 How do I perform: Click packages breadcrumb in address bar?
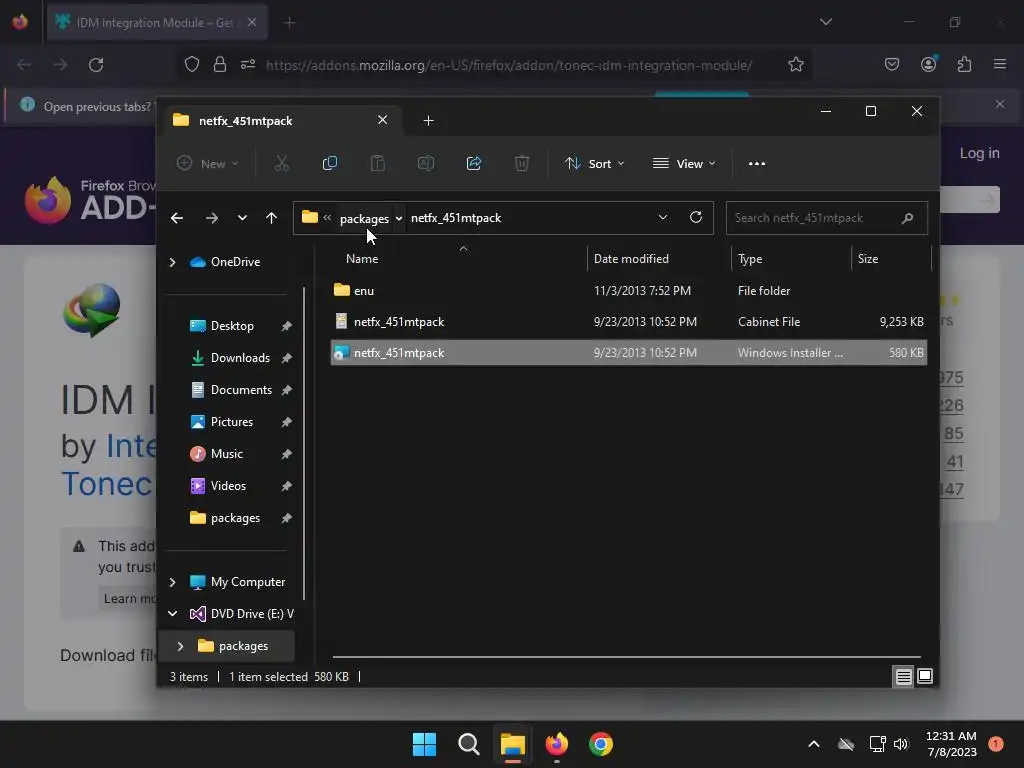coord(364,218)
